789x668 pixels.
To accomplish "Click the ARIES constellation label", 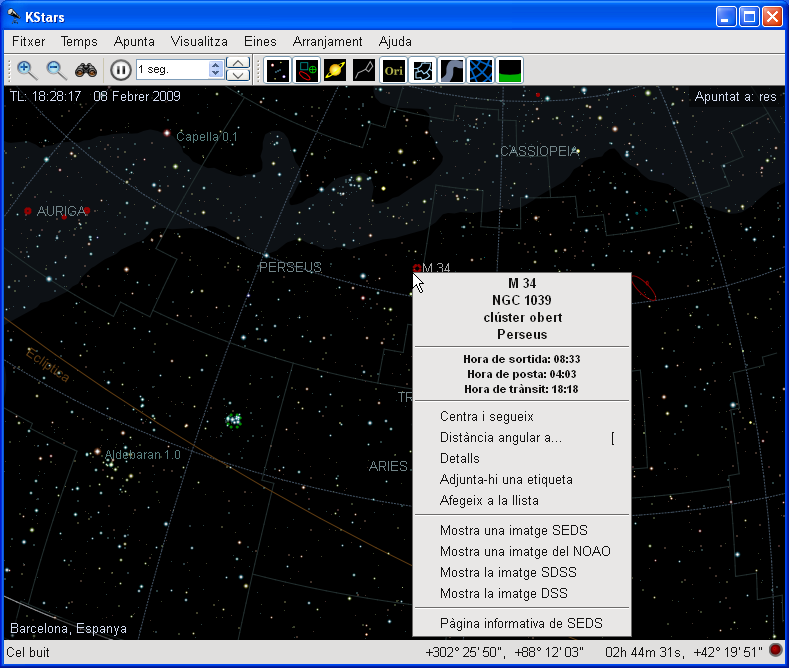I will pos(388,466).
